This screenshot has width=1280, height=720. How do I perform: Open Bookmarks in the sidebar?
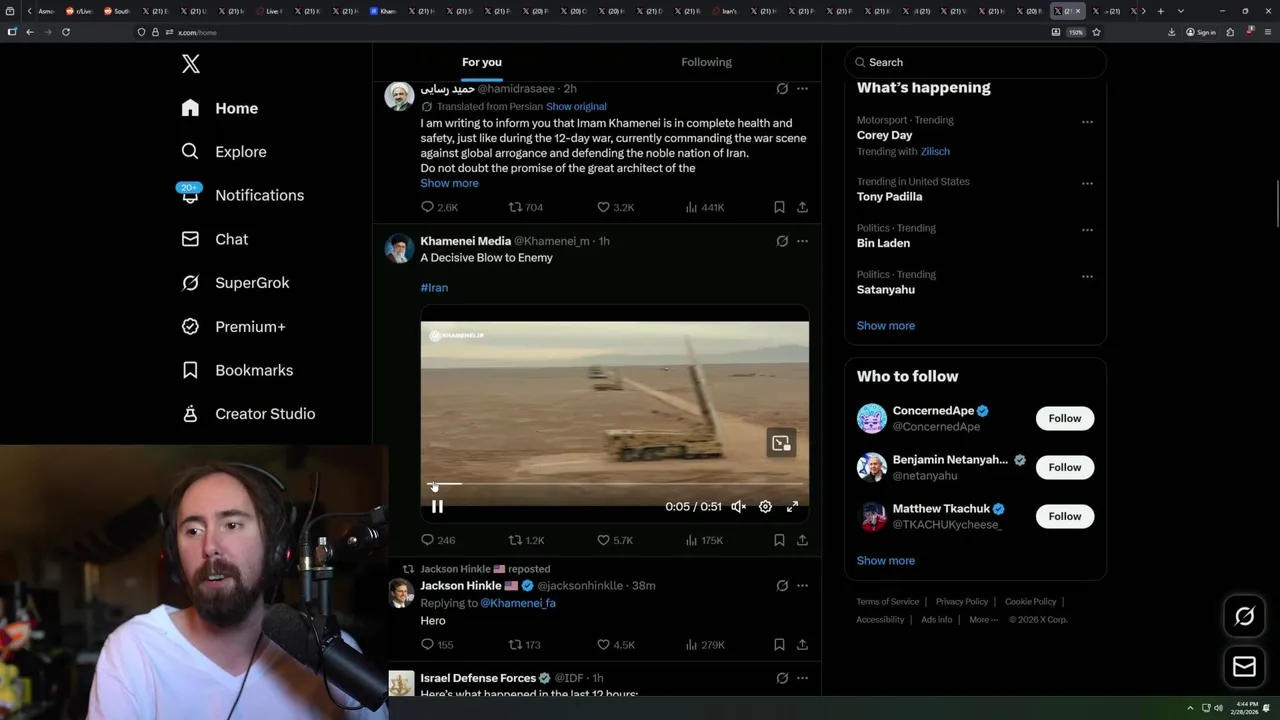237,370
